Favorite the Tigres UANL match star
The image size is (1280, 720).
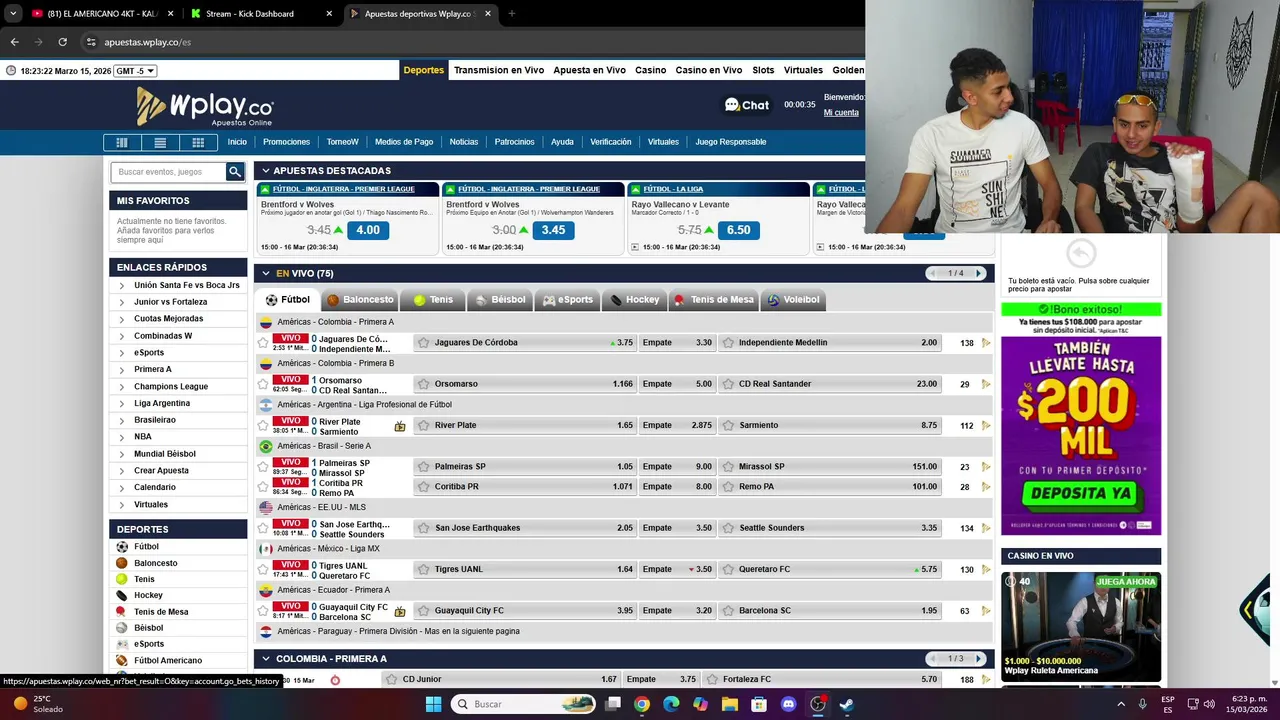[263, 569]
